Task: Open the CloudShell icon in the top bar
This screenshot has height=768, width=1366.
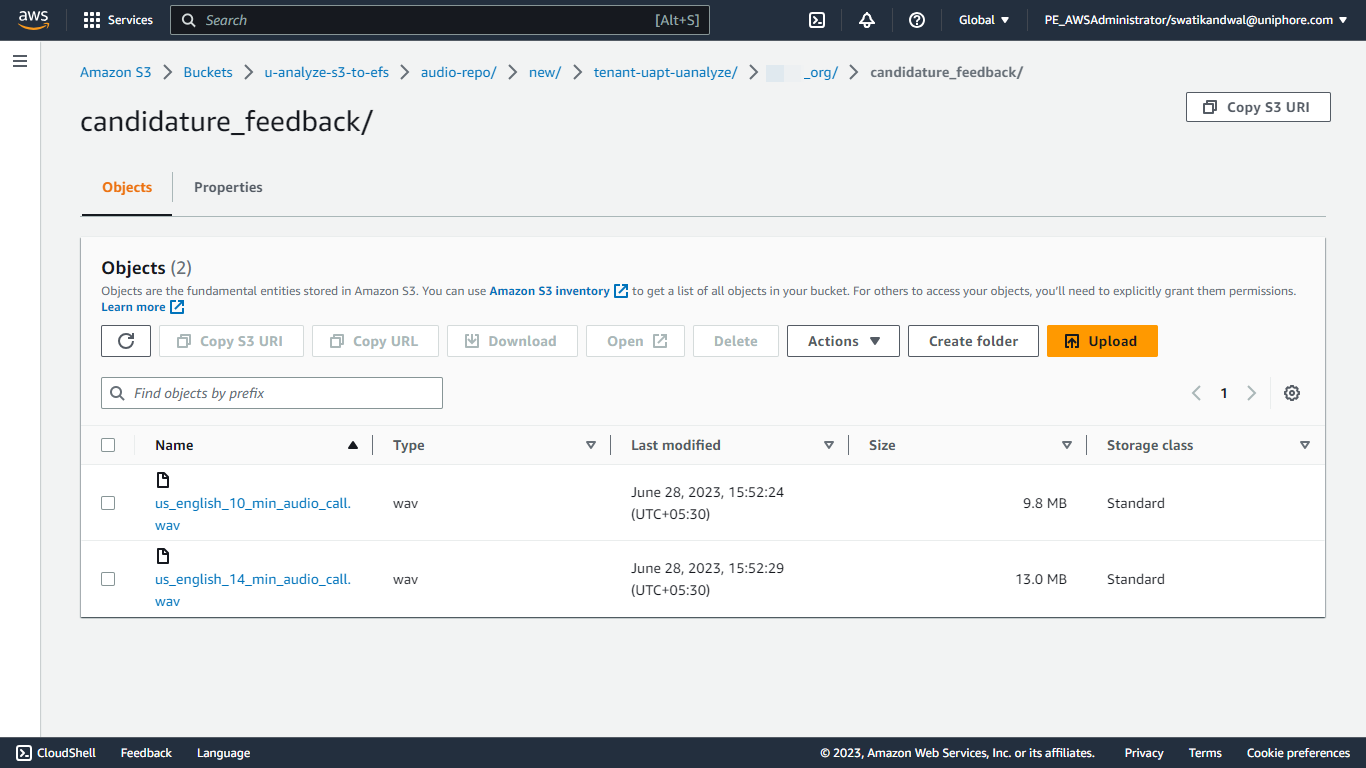Action: [816, 20]
